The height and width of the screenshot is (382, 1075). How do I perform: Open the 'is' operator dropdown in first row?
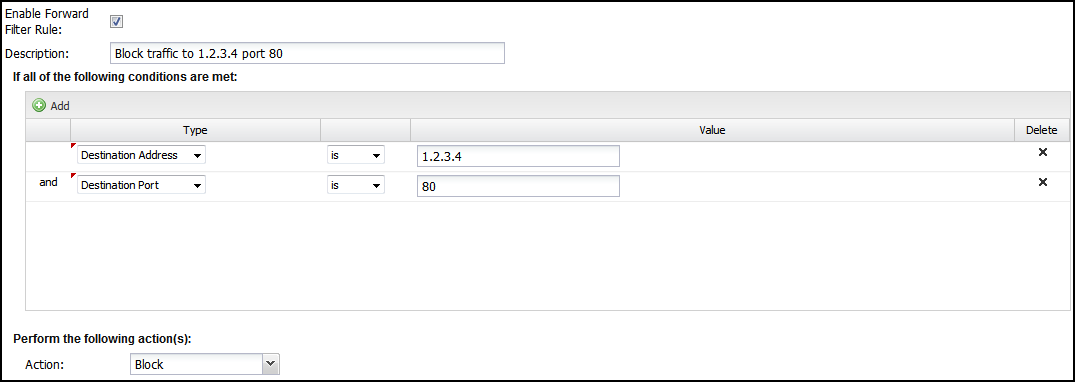[x=356, y=156]
